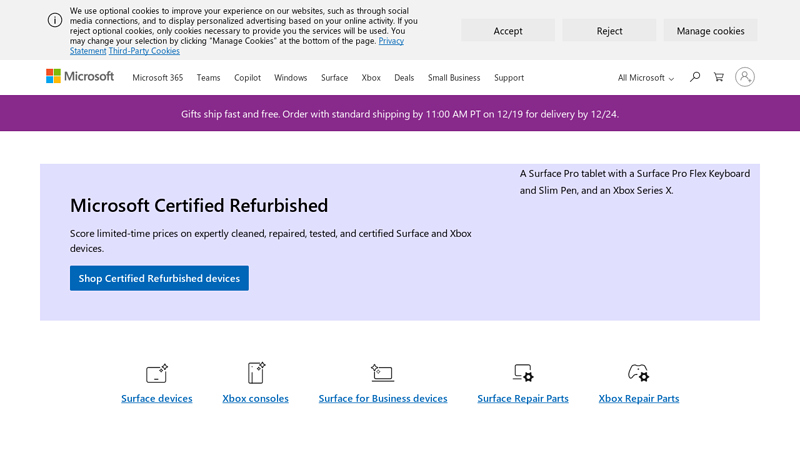Open the Microsoft 365 menu item
The height and width of the screenshot is (450, 800).
(158, 78)
